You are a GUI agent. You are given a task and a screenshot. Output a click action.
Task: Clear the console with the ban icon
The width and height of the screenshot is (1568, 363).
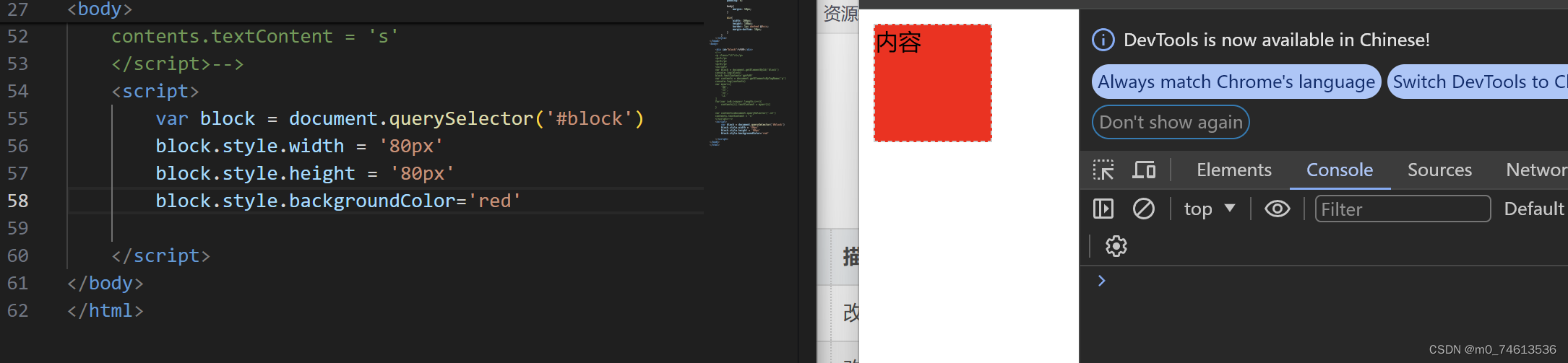1144,209
